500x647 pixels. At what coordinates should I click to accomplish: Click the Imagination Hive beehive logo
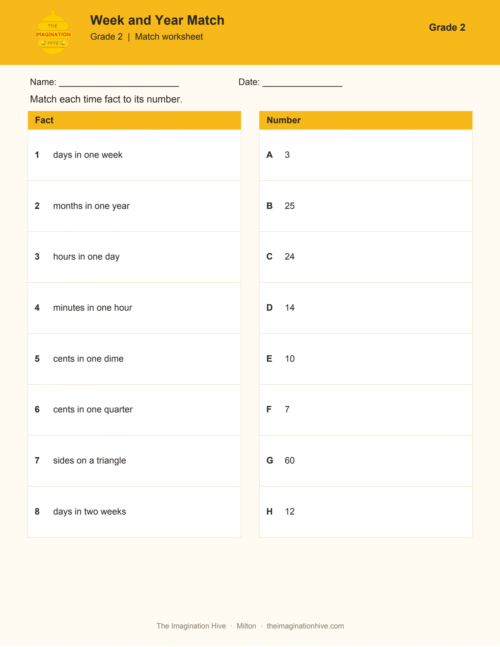point(53,33)
